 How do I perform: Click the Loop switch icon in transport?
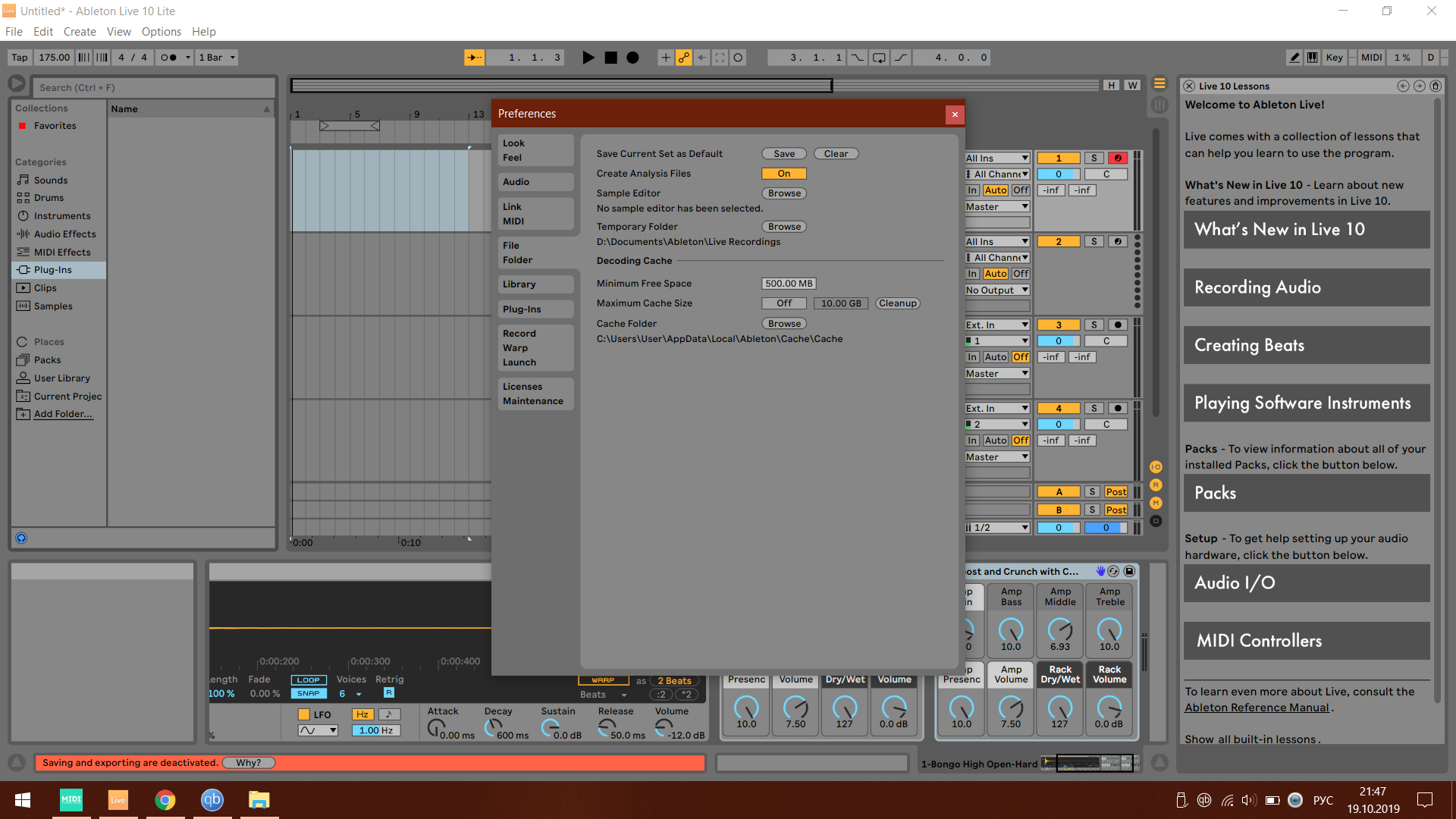(879, 58)
